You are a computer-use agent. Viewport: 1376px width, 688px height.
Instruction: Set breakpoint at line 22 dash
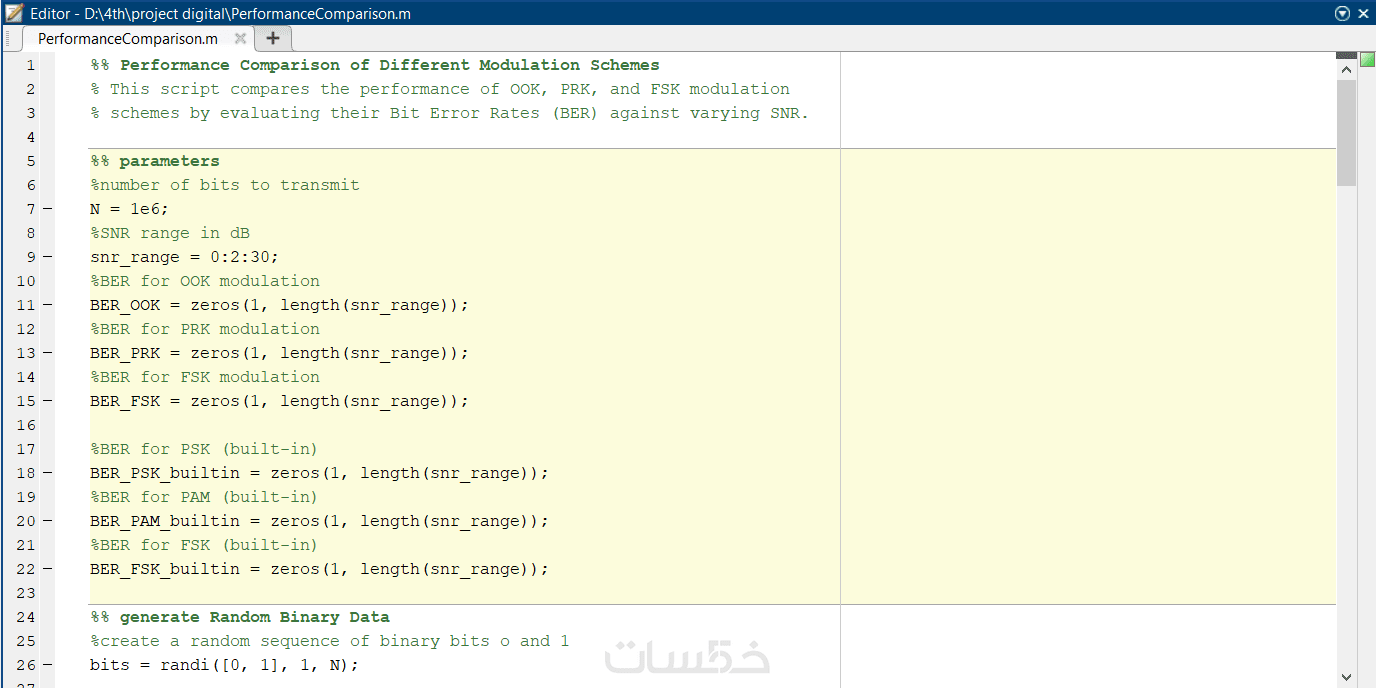[47, 569]
